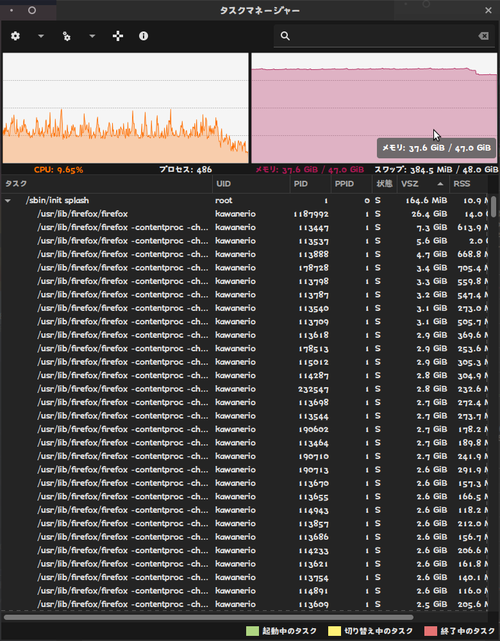Select firefox process with PID 1187992
This screenshot has height=641, width=500.
click(245, 214)
